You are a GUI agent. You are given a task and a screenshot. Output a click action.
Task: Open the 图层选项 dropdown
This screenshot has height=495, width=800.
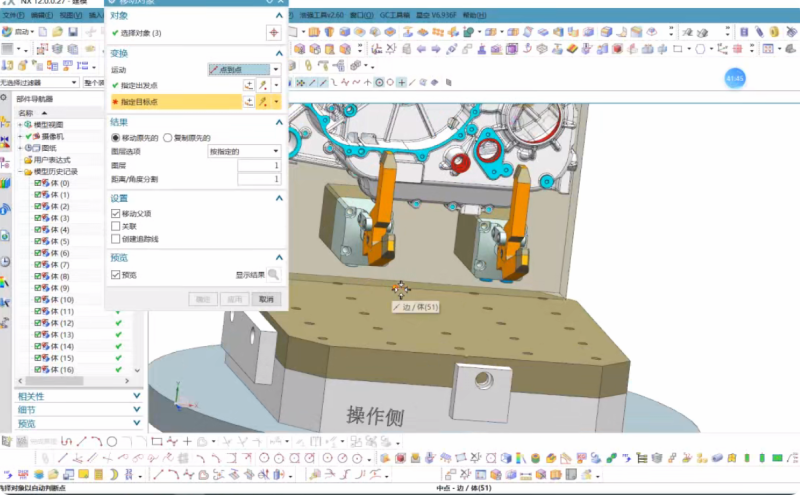tap(244, 151)
